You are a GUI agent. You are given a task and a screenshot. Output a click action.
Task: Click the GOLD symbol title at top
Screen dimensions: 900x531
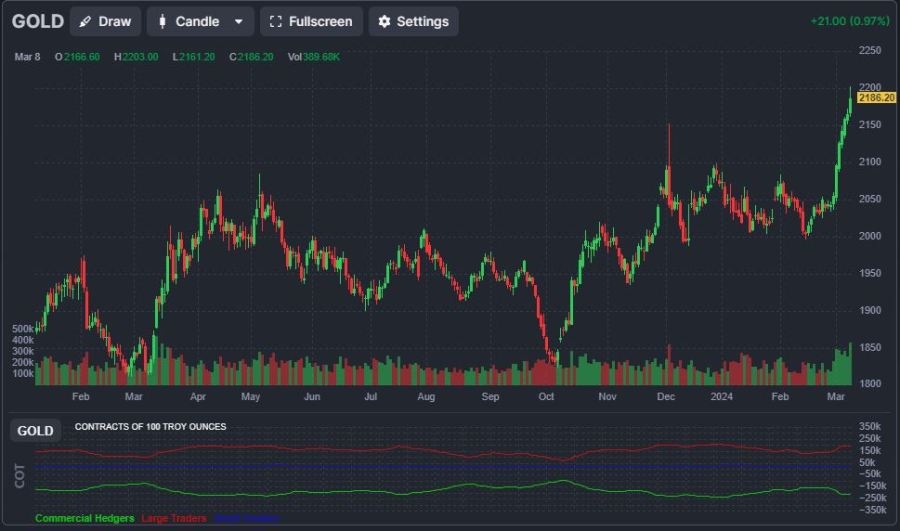(x=38, y=21)
